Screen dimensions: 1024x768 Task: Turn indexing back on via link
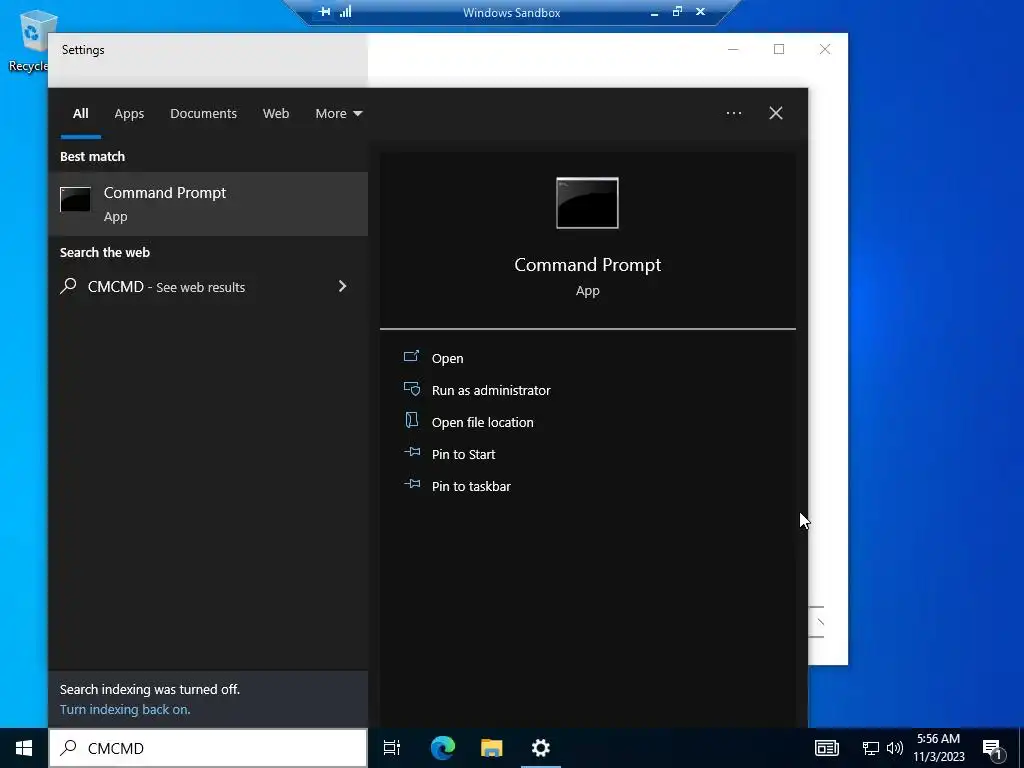pyautogui.click(x=125, y=709)
